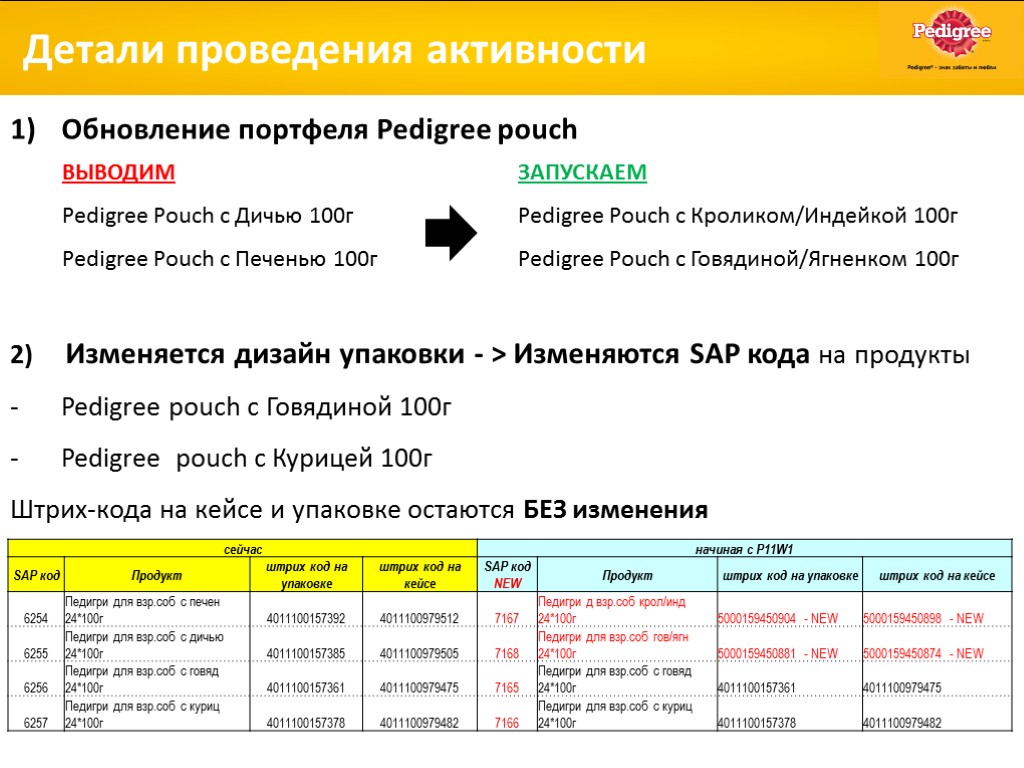Select 'Pedigree Pouch с Дичью 100г' line
Image resolution: width=1024 pixels, height=768 pixels.
point(208,216)
